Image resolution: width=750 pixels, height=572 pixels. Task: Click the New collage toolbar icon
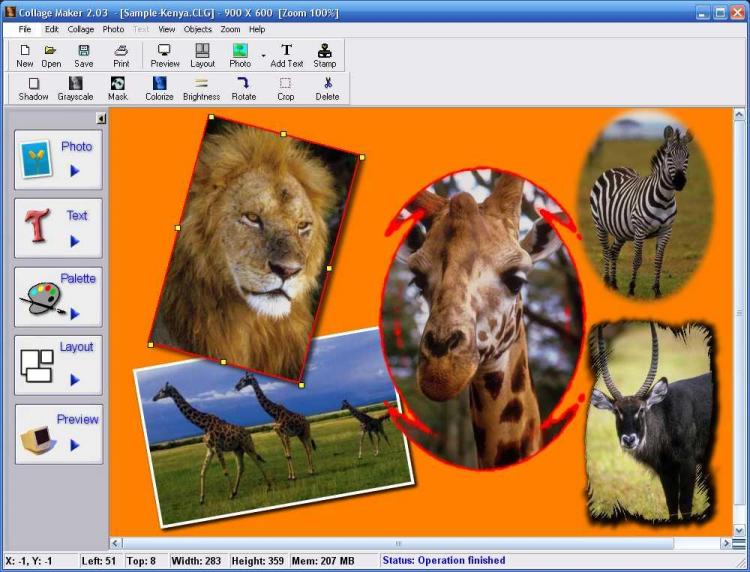(x=25, y=55)
